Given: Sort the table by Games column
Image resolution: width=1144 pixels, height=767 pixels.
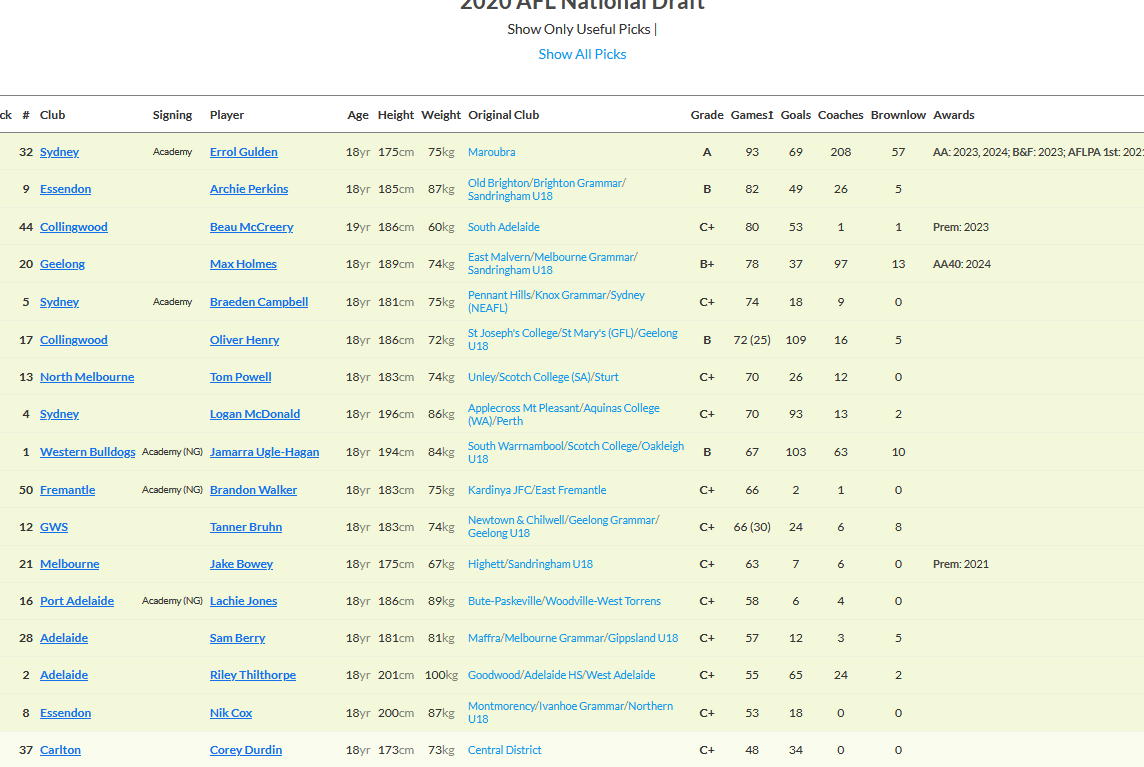Looking at the screenshot, I should pyautogui.click(x=751, y=115).
